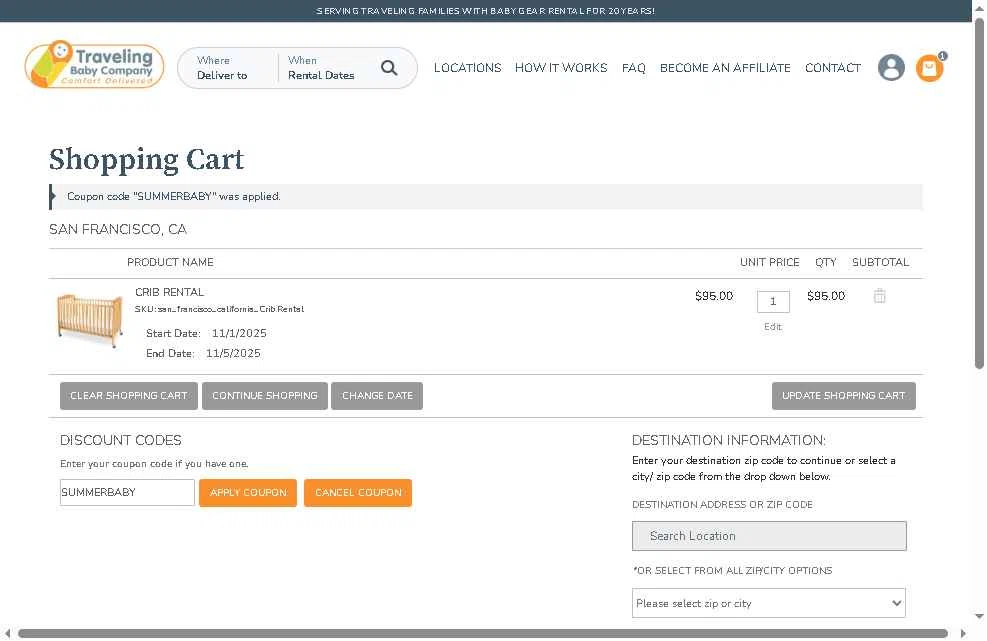
Task: Click the quantity field for Crib Rental
Action: click(773, 302)
